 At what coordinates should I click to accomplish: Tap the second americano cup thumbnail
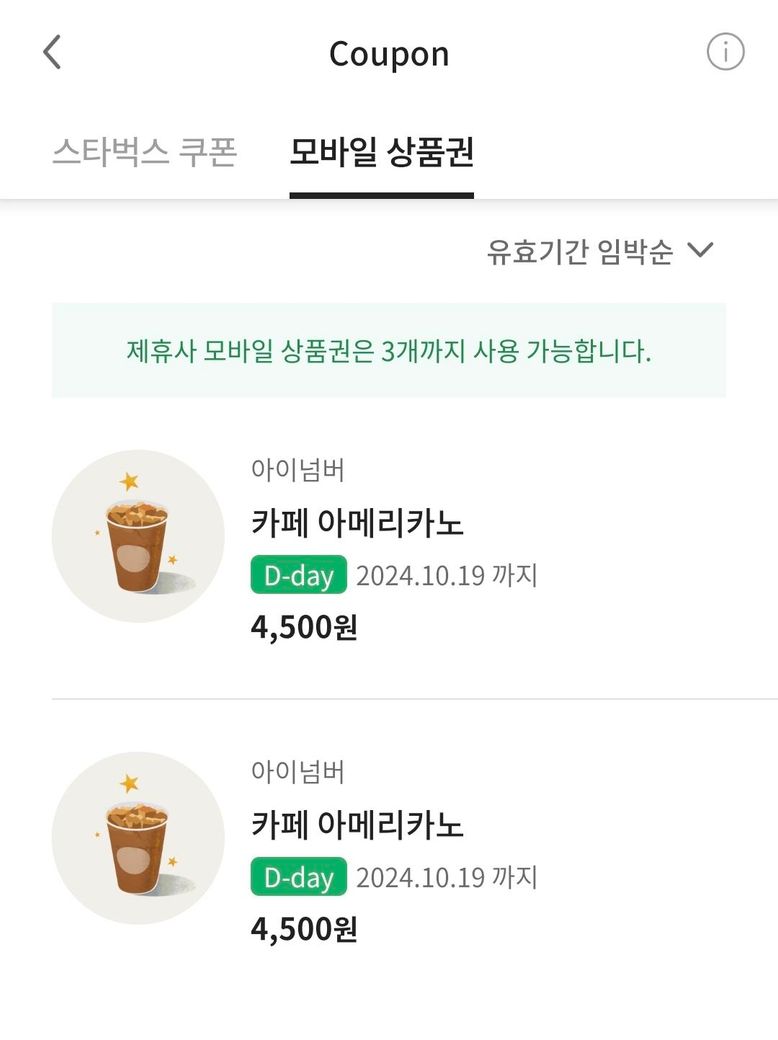(x=138, y=838)
